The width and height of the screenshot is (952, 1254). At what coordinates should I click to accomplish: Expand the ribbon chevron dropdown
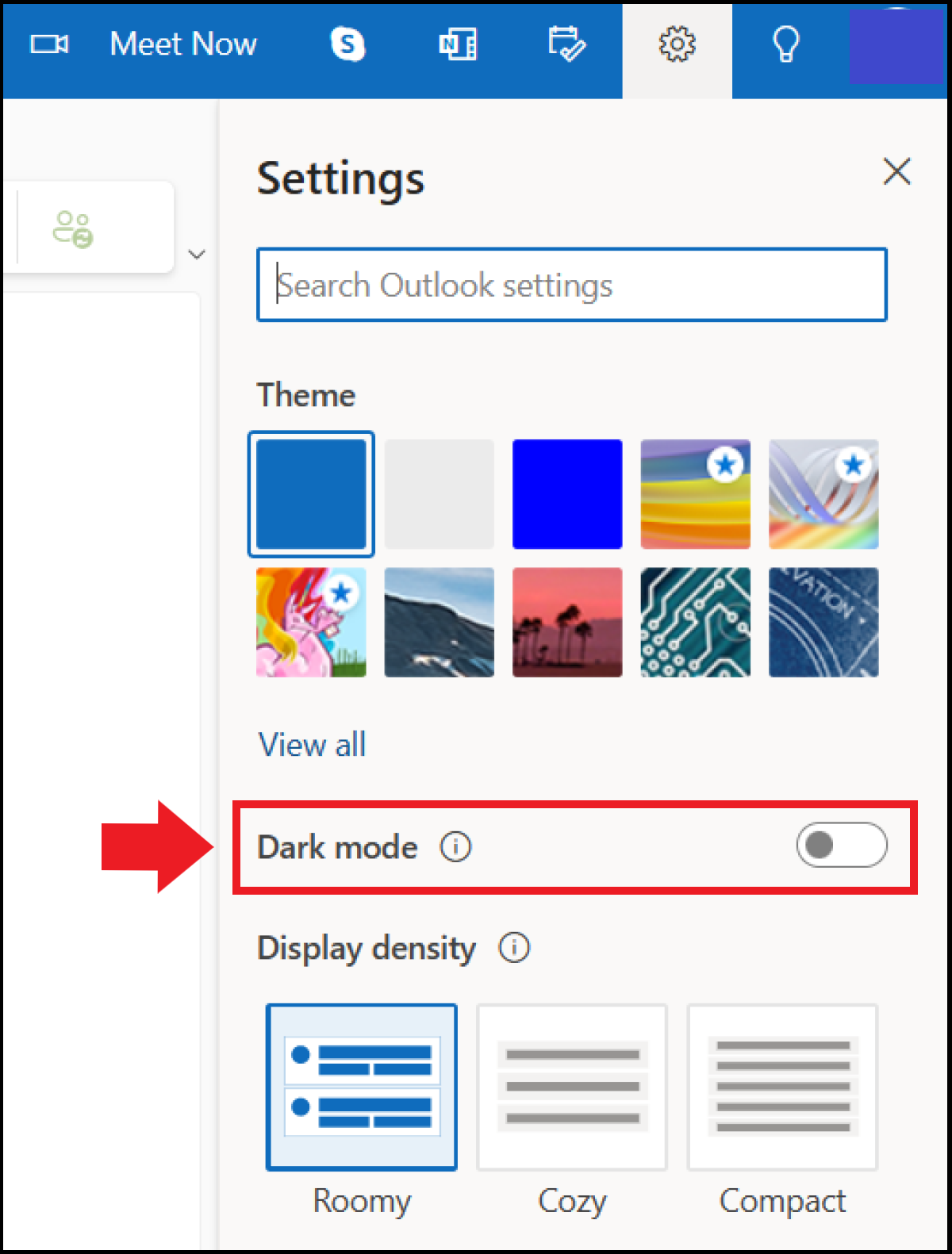(197, 255)
